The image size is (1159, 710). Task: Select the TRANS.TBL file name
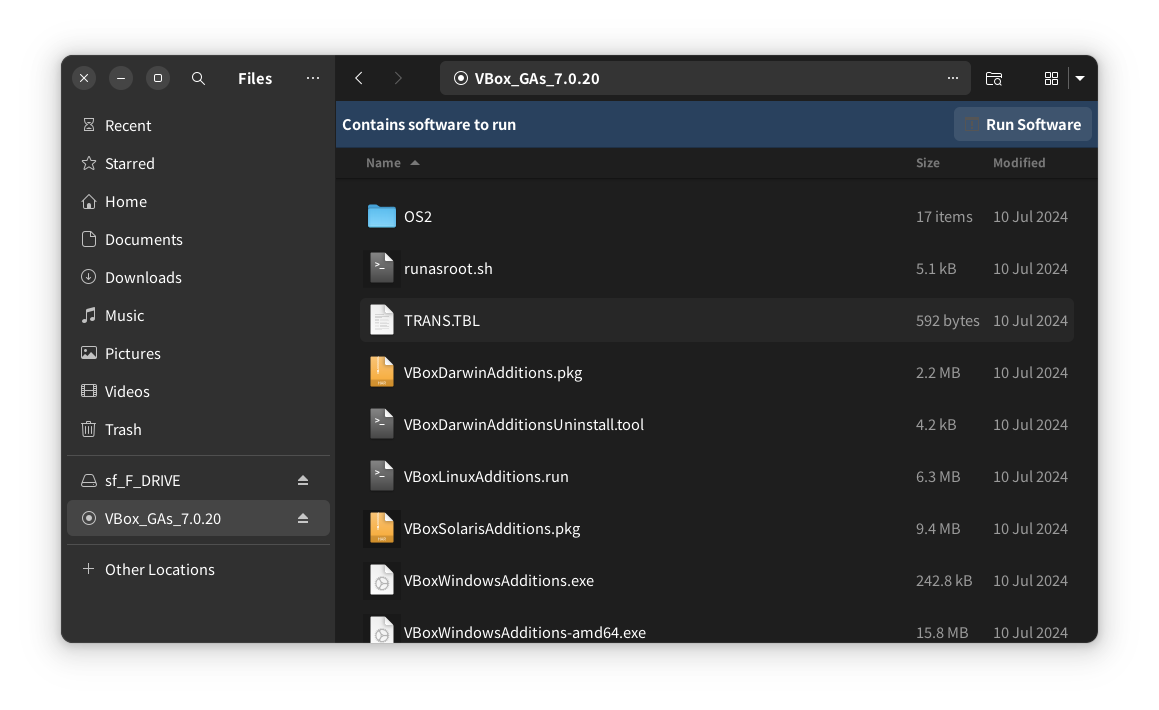441,321
